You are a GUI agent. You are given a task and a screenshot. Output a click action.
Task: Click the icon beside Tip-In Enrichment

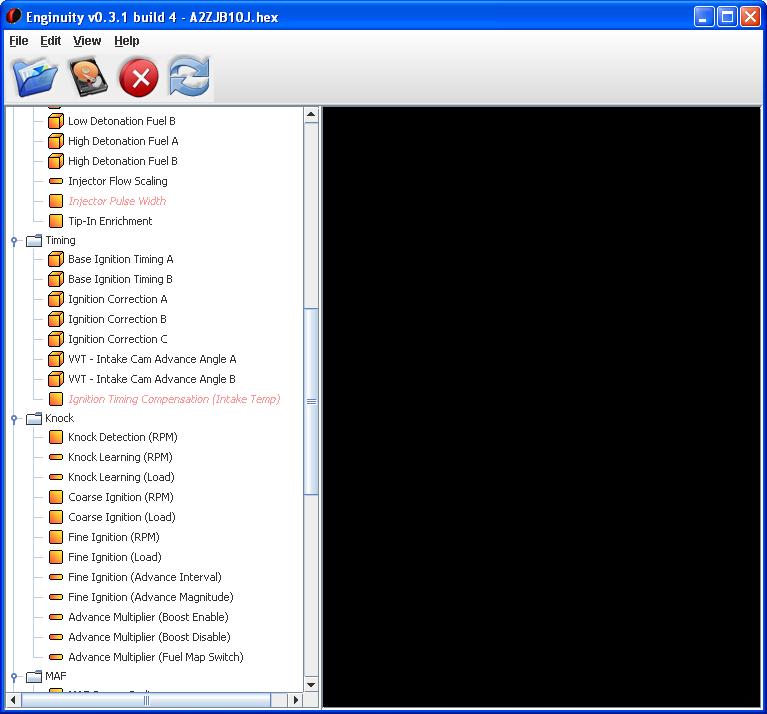point(56,221)
